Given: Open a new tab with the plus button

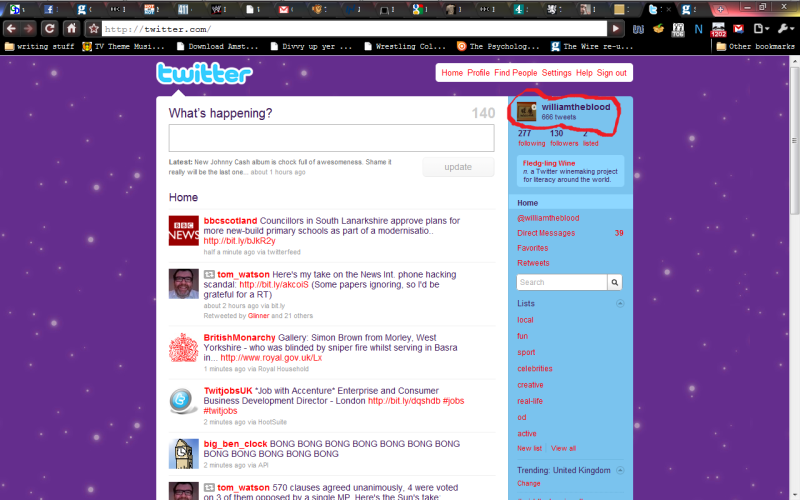Looking at the screenshot, I should point(720,9).
